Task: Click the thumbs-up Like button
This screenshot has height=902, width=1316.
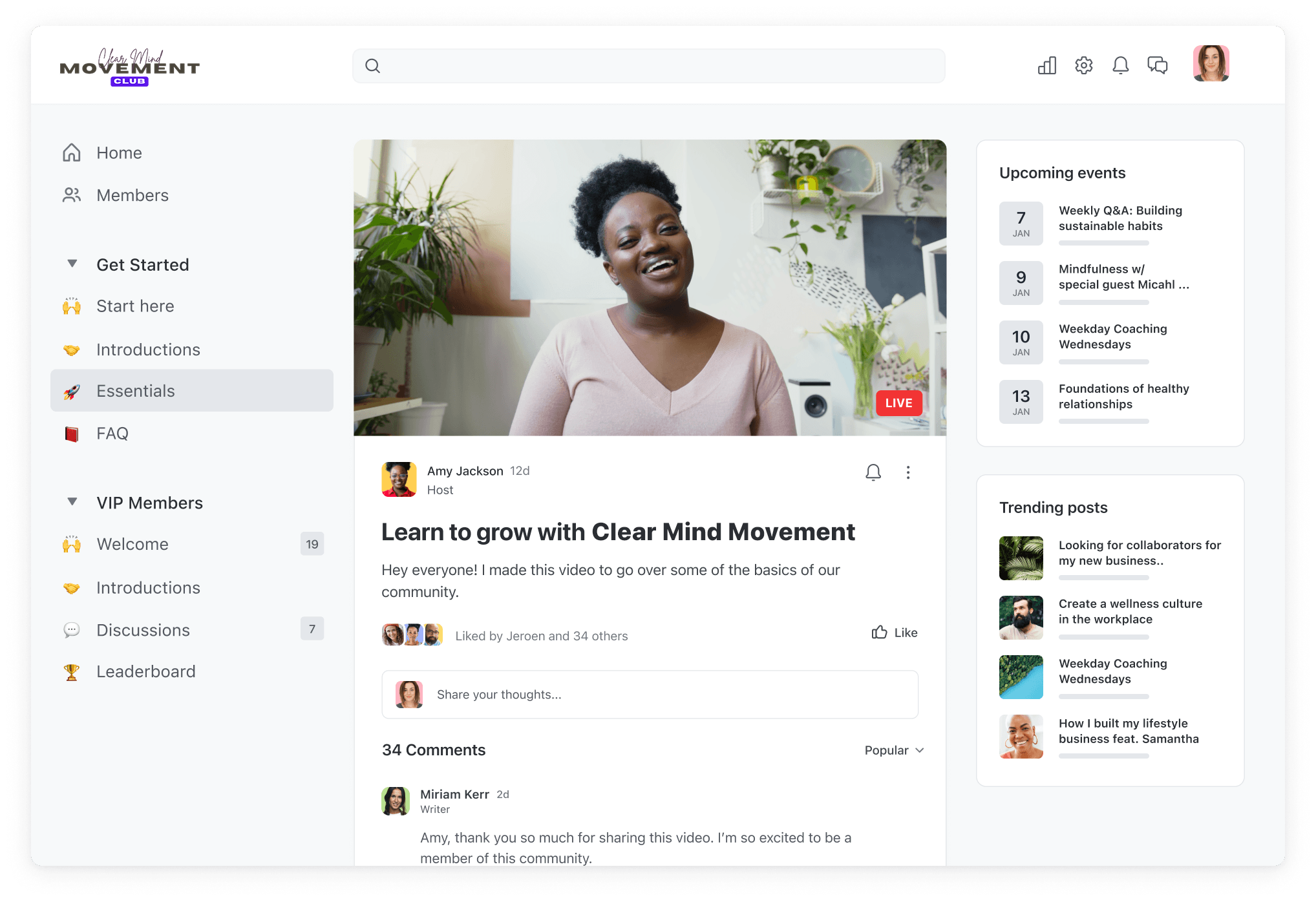Action: [x=895, y=633]
